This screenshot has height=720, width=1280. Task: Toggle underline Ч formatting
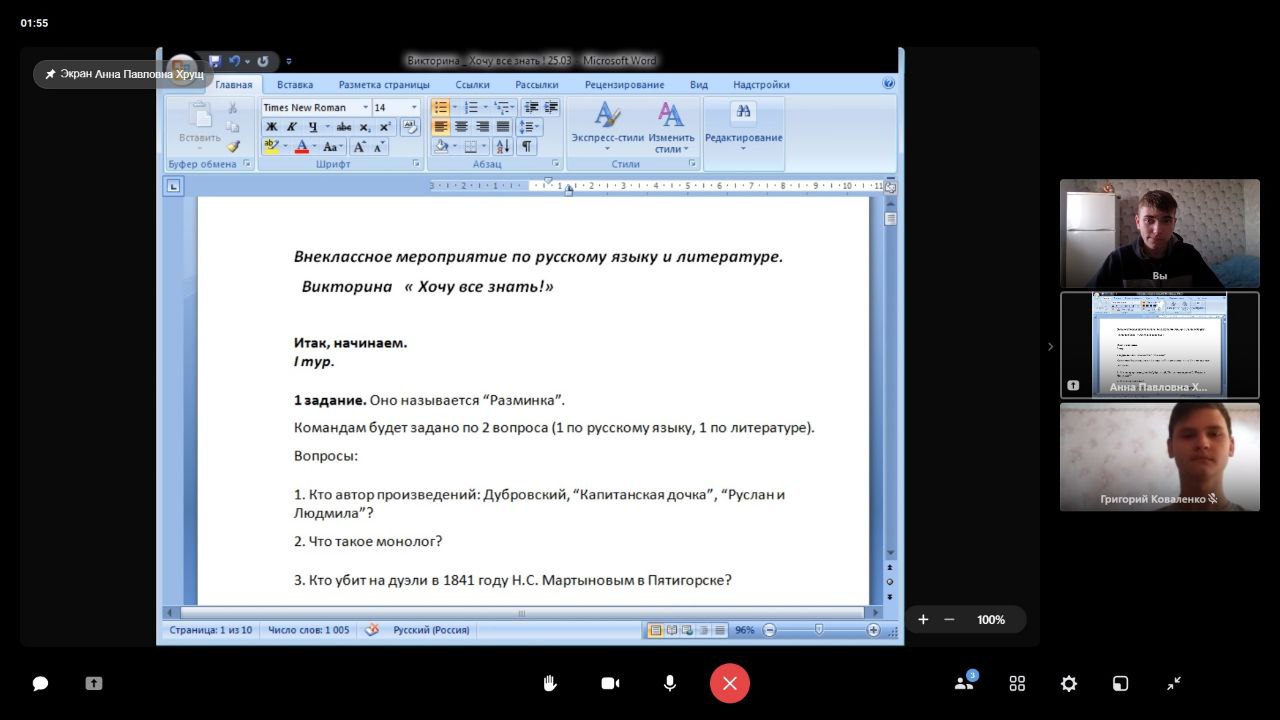click(x=313, y=127)
